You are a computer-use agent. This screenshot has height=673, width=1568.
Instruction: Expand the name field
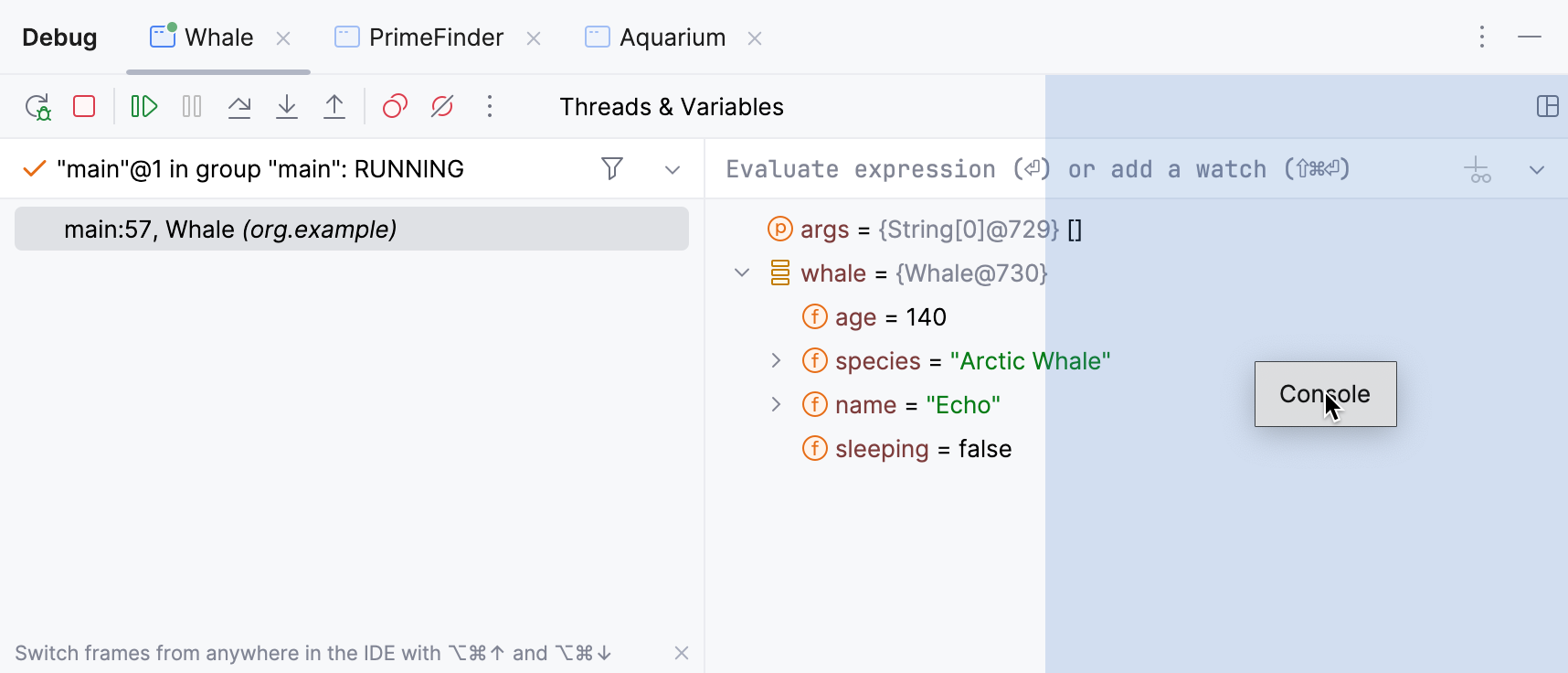pyautogui.click(x=776, y=405)
